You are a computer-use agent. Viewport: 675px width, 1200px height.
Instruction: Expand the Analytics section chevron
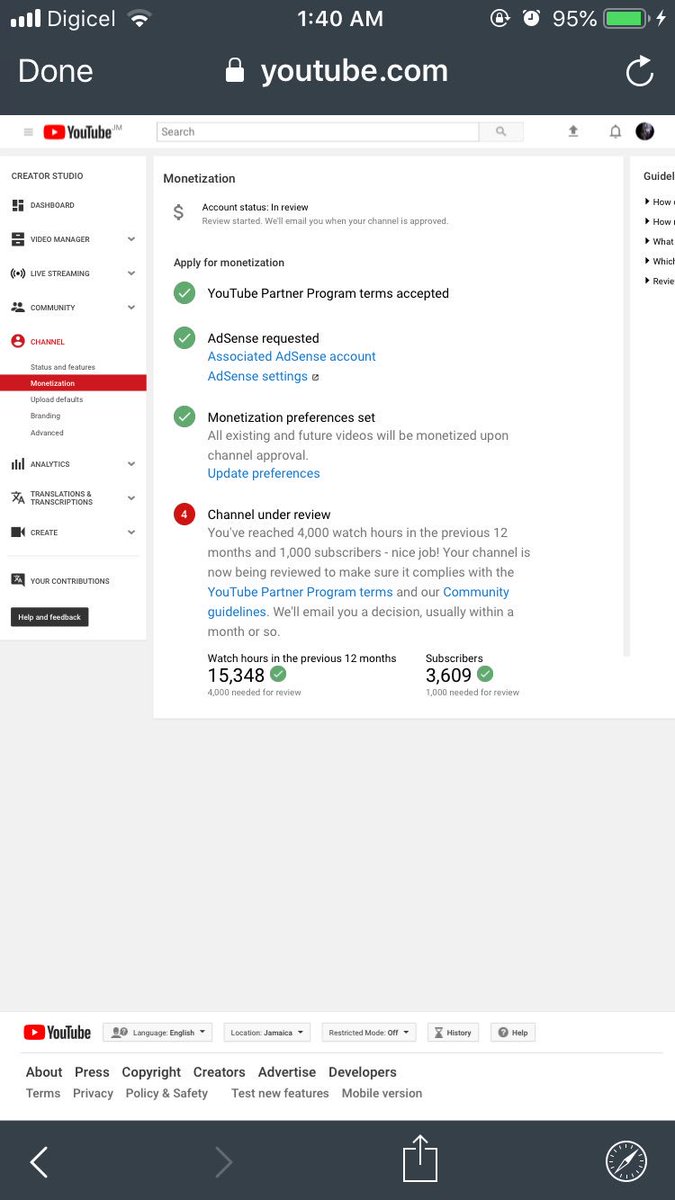click(x=131, y=464)
